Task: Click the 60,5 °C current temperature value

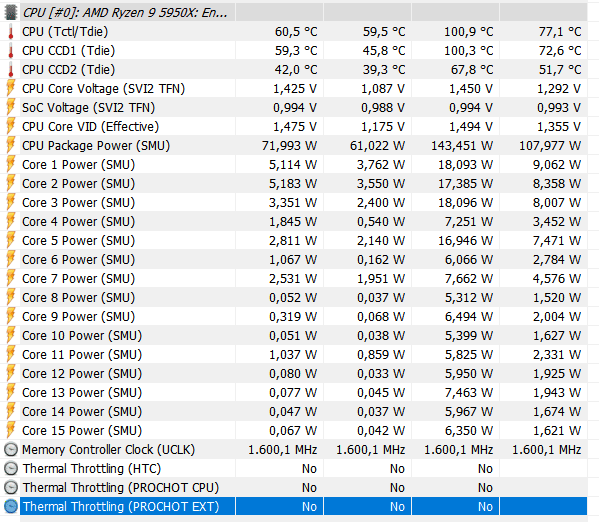Action: click(296, 31)
